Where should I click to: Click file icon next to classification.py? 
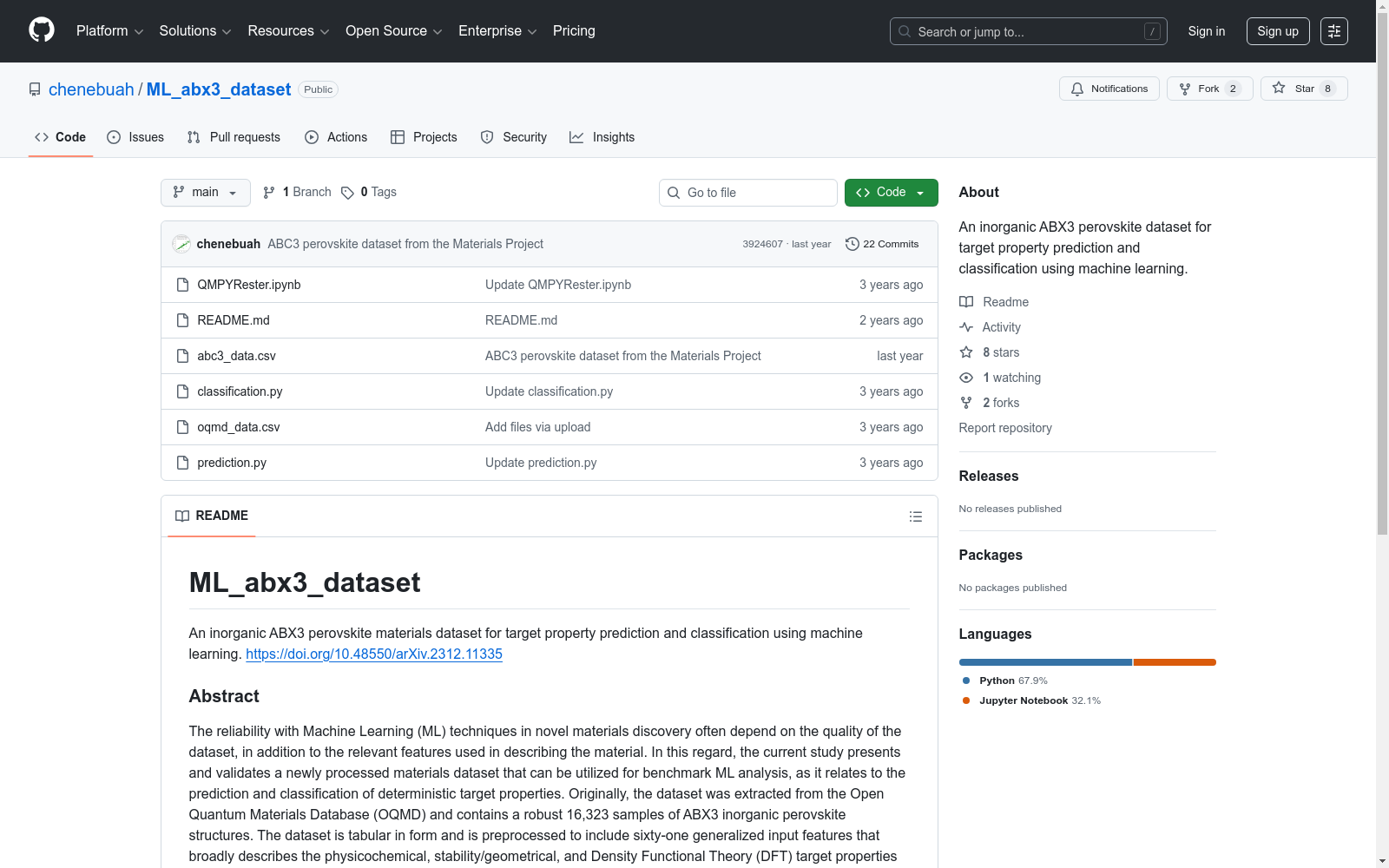[182, 391]
